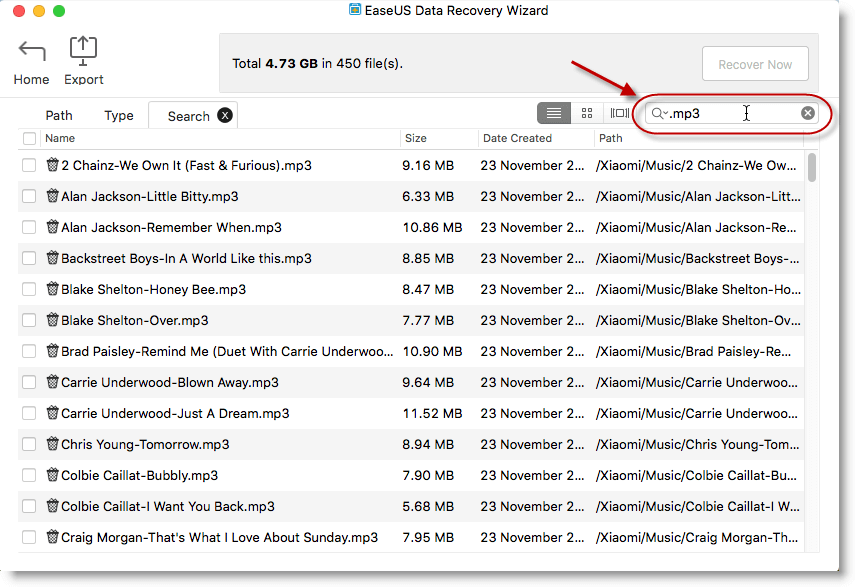Check Alan Jackson-Remember When.mp3 checkbox

(x=29, y=227)
